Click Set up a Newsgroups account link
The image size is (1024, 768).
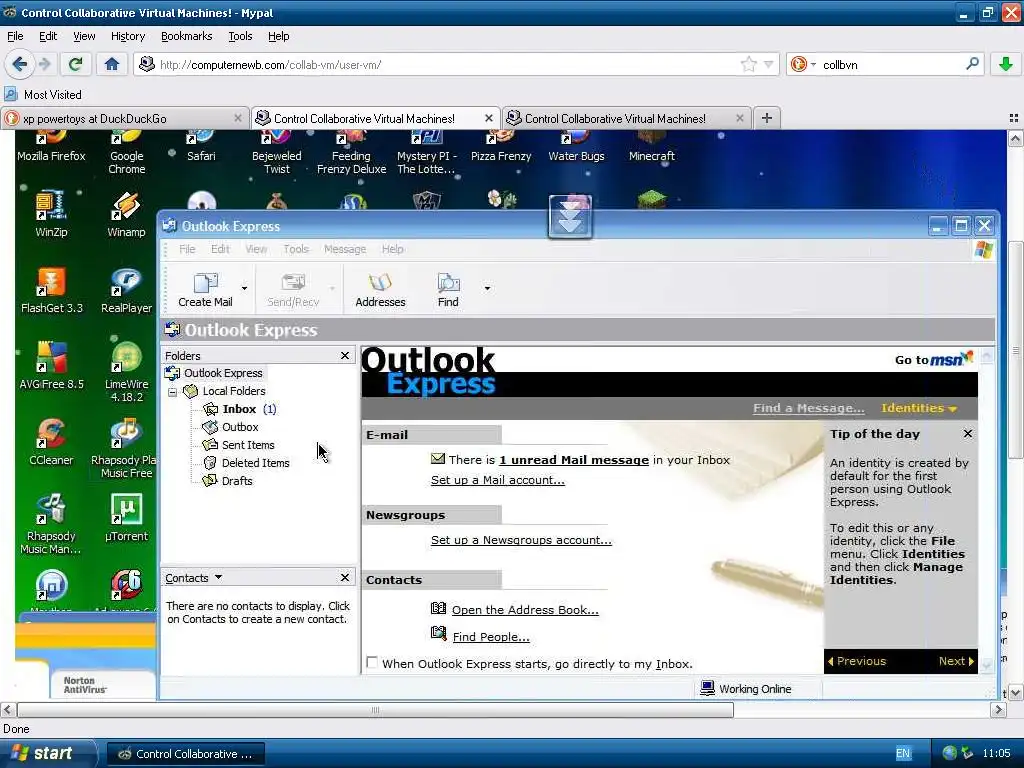tap(521, 540)
